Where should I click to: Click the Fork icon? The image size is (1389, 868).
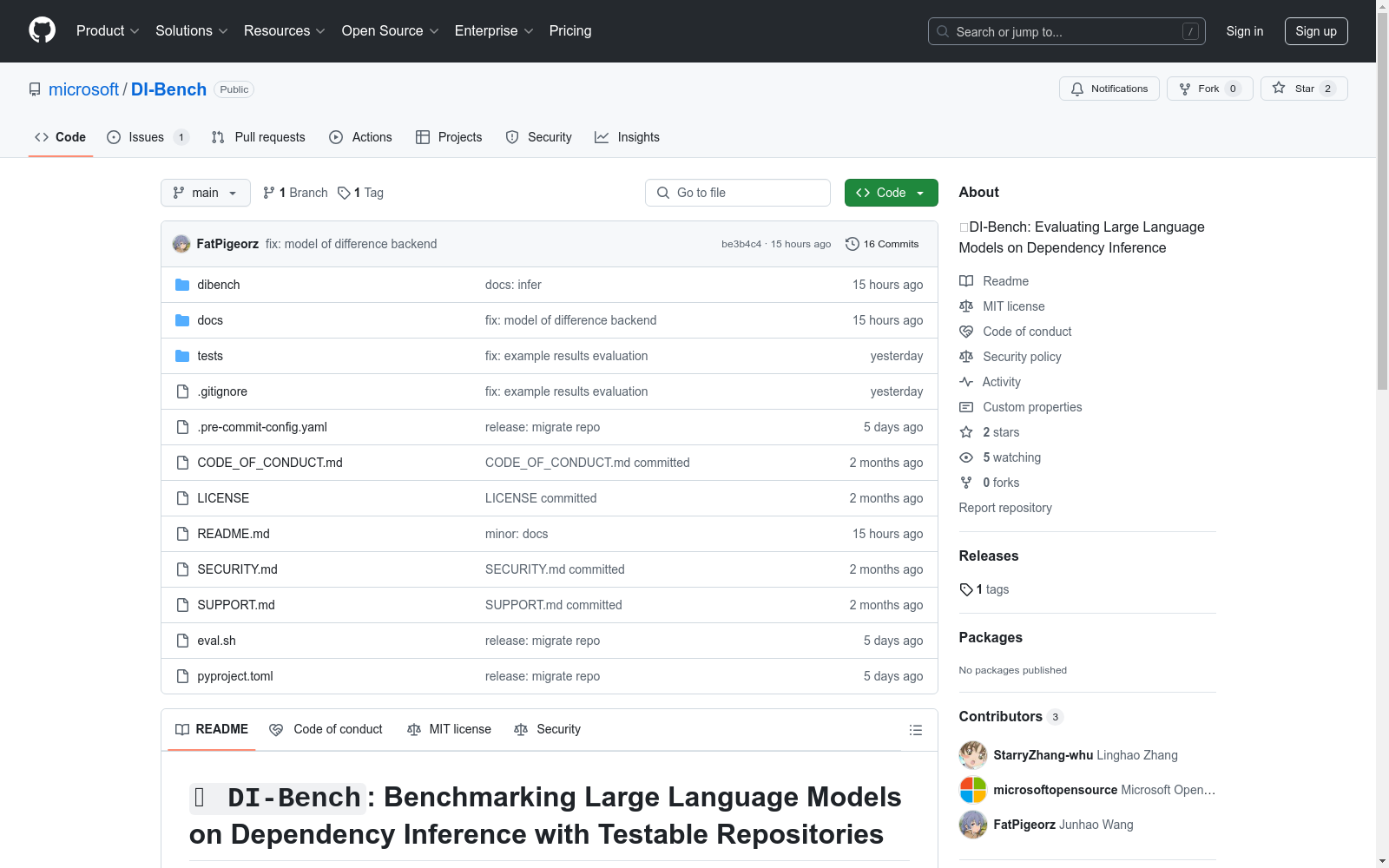[1185, 89]
